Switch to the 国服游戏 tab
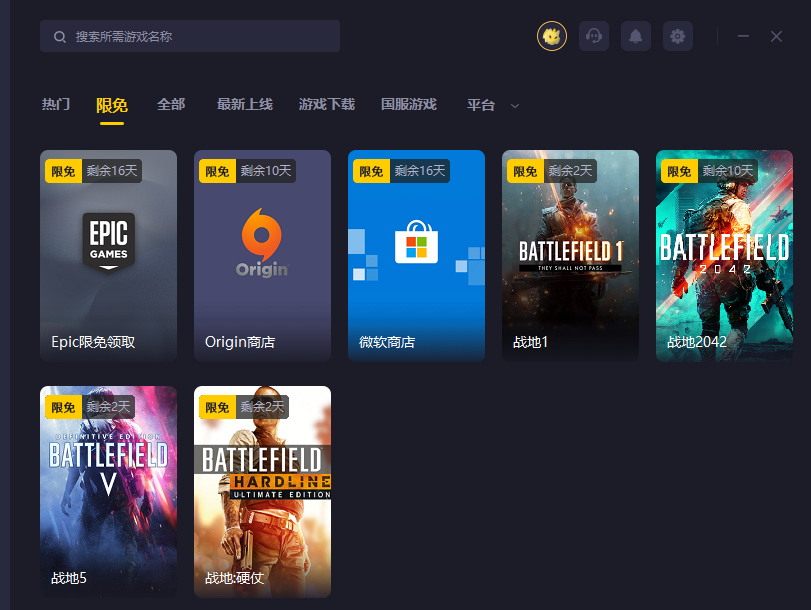This screenshot has width=811, height=610. click(409, 105)
